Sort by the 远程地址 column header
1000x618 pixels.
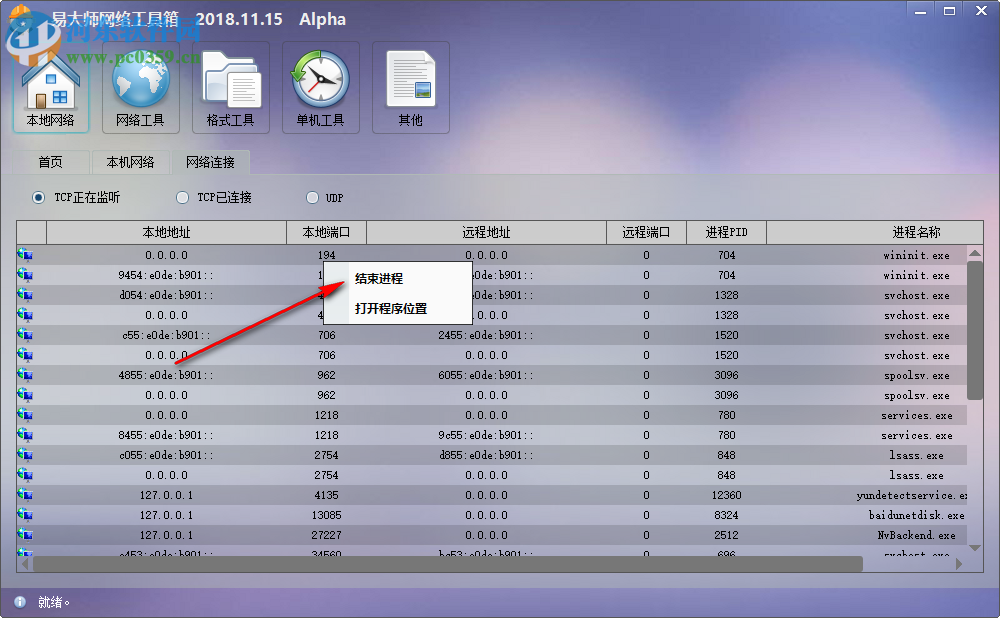click(486, 232)
